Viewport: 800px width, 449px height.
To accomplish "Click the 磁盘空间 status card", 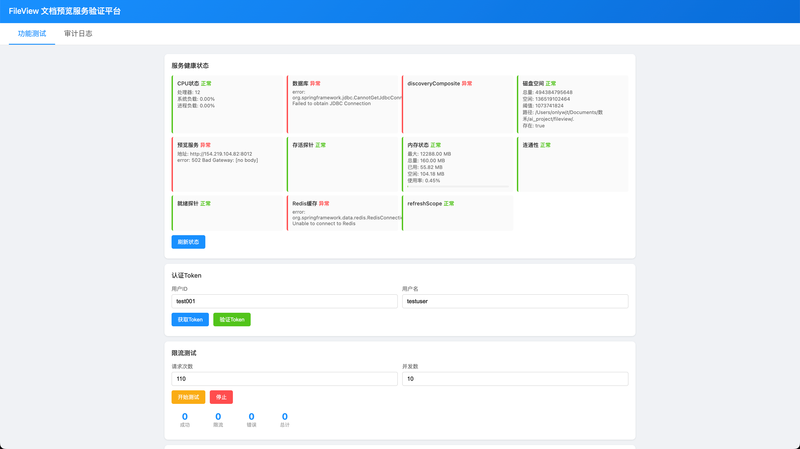I will (x=572, y=104).
